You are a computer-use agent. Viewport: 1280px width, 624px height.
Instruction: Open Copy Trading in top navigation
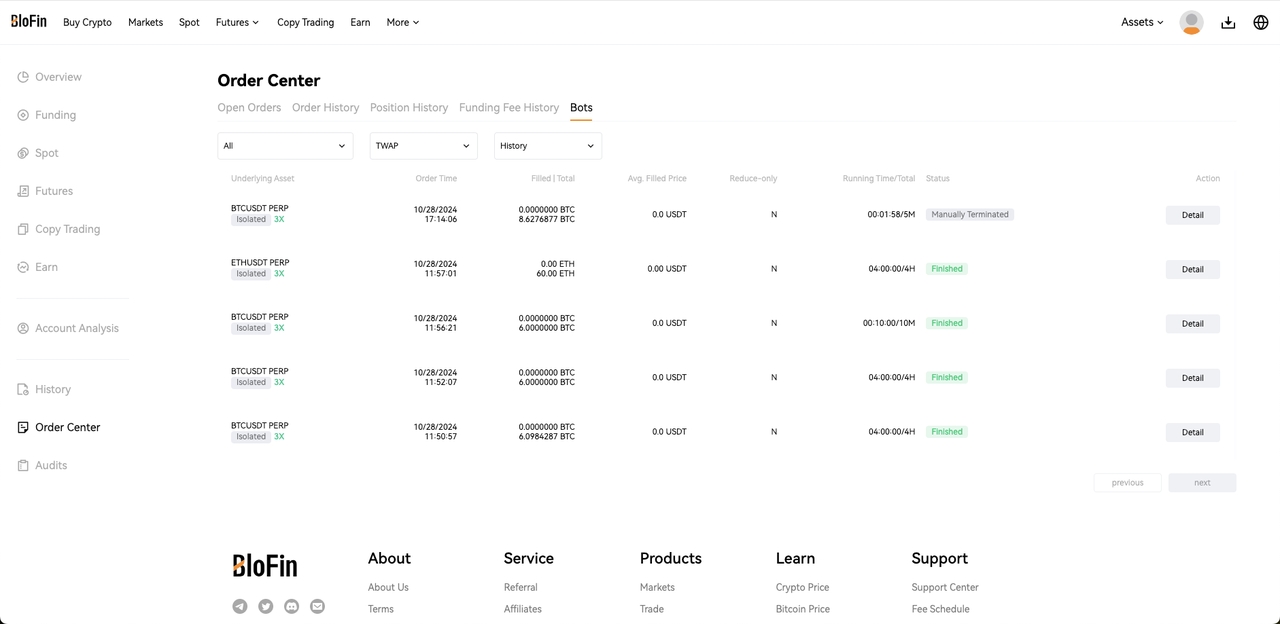(x=305, y=22)
